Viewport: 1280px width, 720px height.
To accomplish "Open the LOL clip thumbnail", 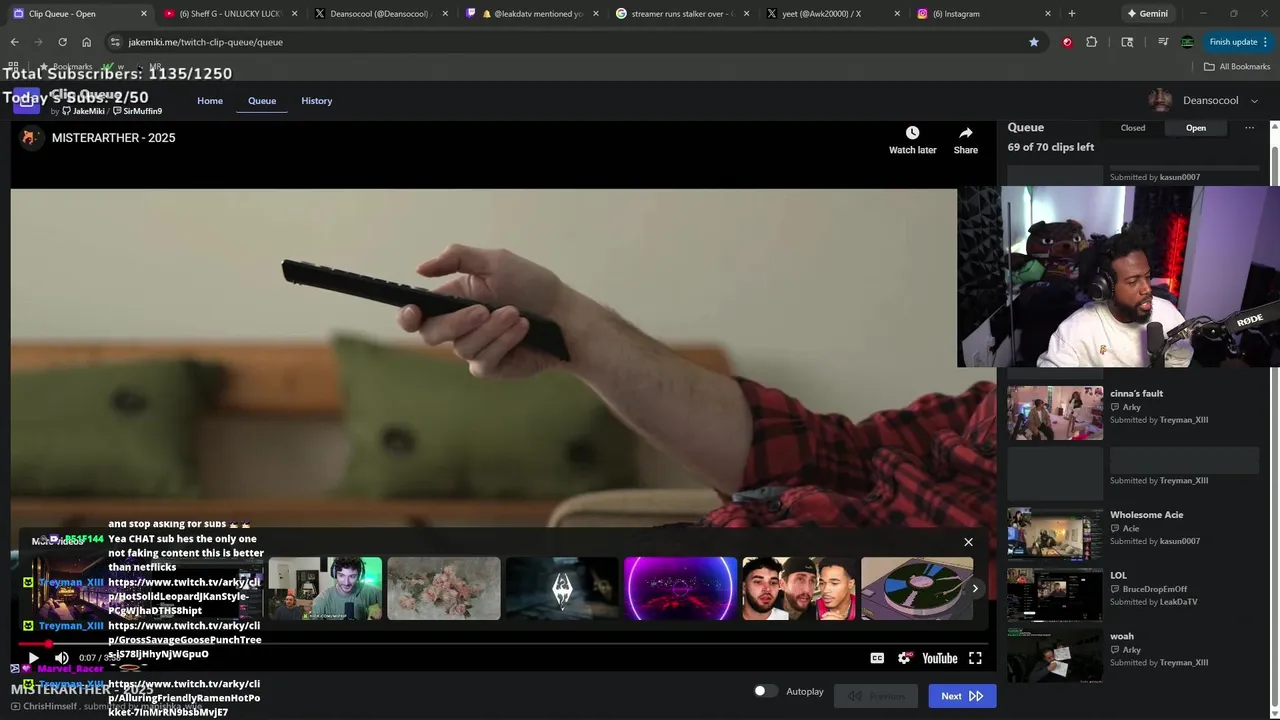I will pyautogui.click(x=1055, y=595).
